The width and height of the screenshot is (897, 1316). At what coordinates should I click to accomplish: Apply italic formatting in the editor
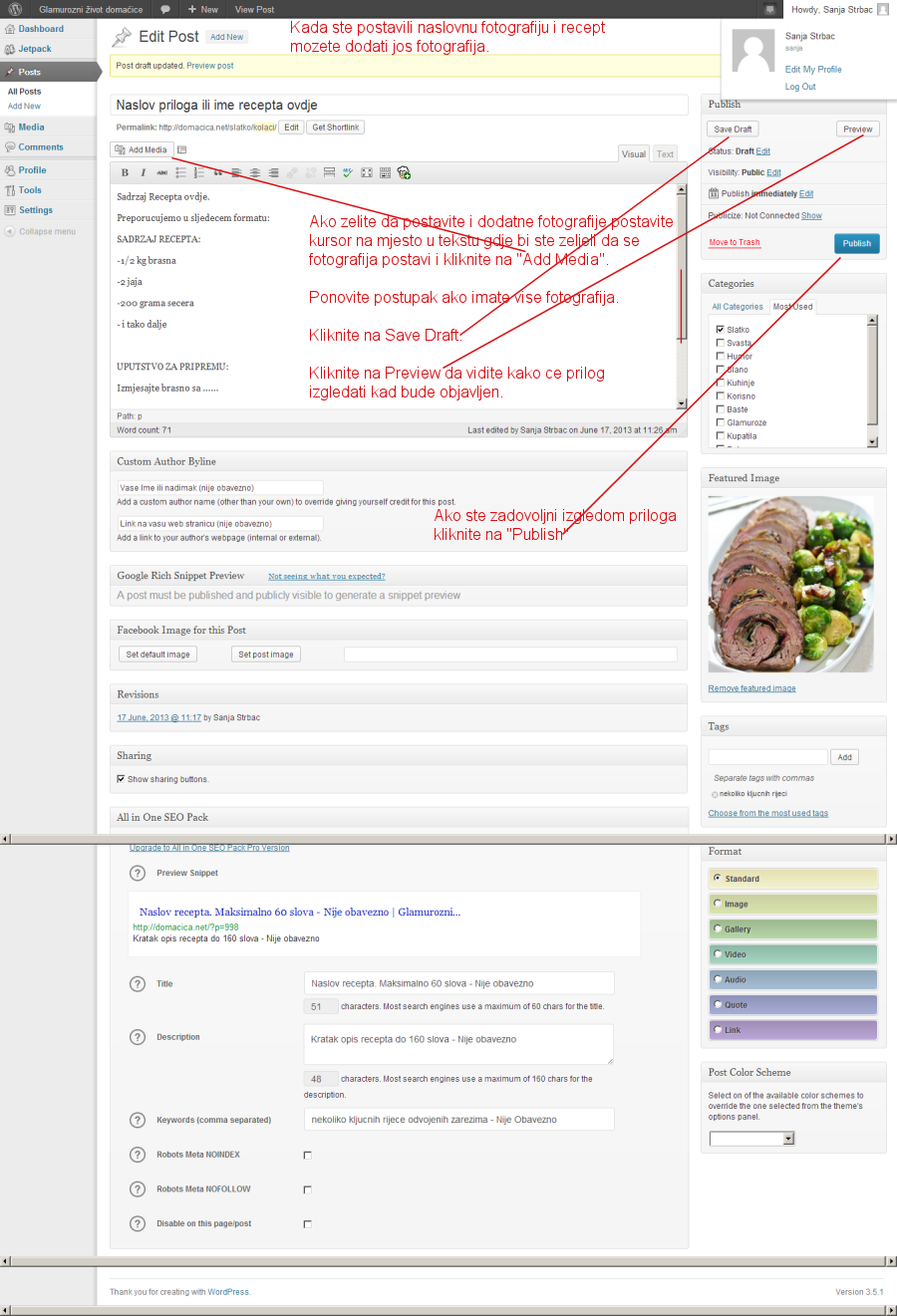coord(144,172)
